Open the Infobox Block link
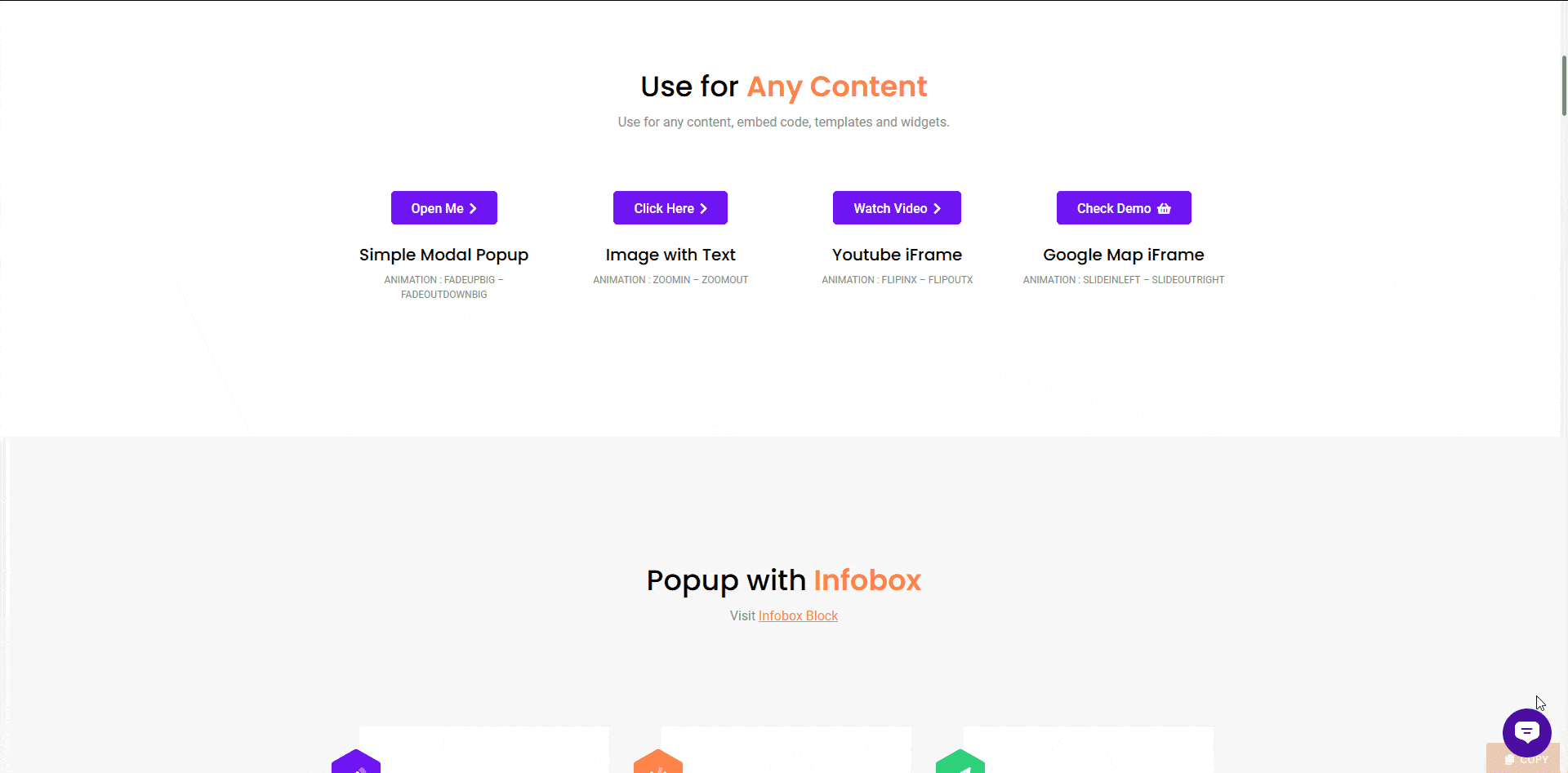1568x773 pixels. pyautogui.click(x=798, y=615)
